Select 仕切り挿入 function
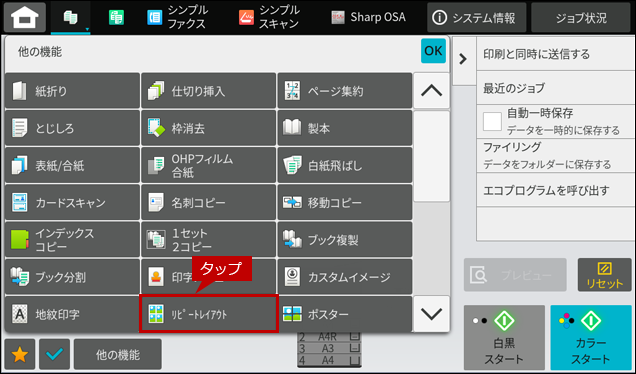This screenshot has width=636, height=374. click(x=208, y=90)
